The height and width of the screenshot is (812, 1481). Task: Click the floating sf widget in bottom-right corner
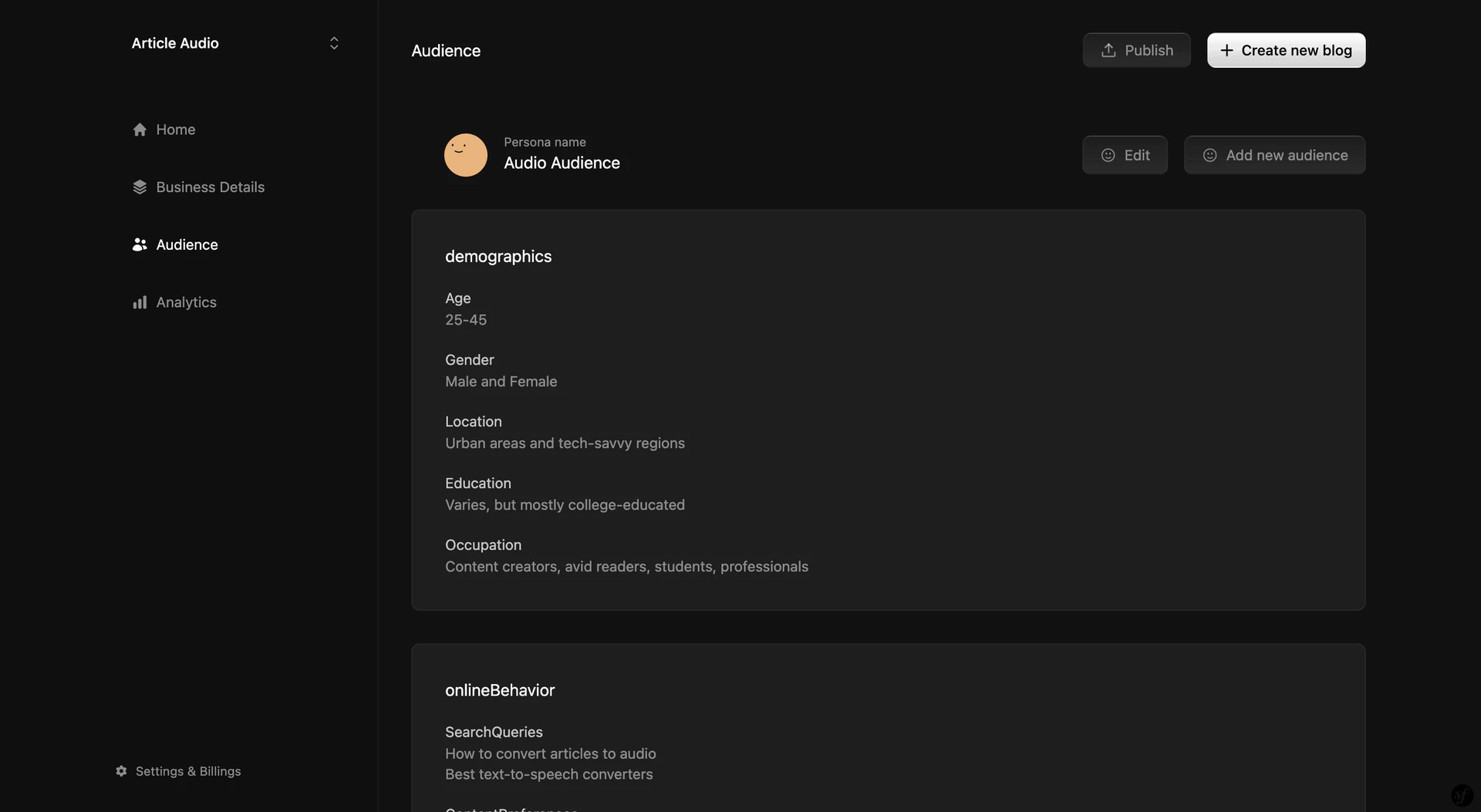1462,796
